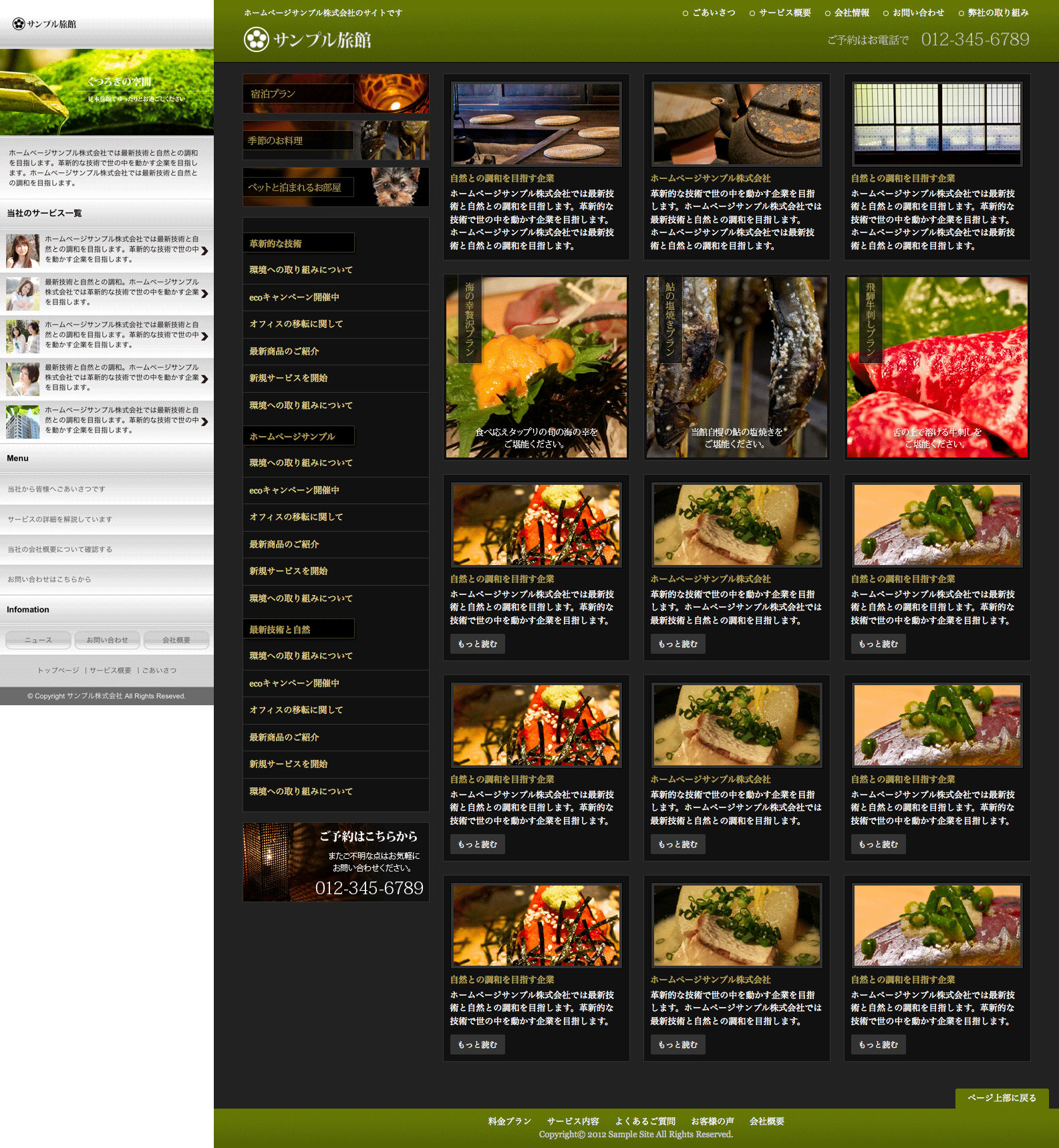This screenshot has width=1059, height=1148.
Task: Open the 海の幸贅沢プラン sea urchin image
Action: pos(536,367)
